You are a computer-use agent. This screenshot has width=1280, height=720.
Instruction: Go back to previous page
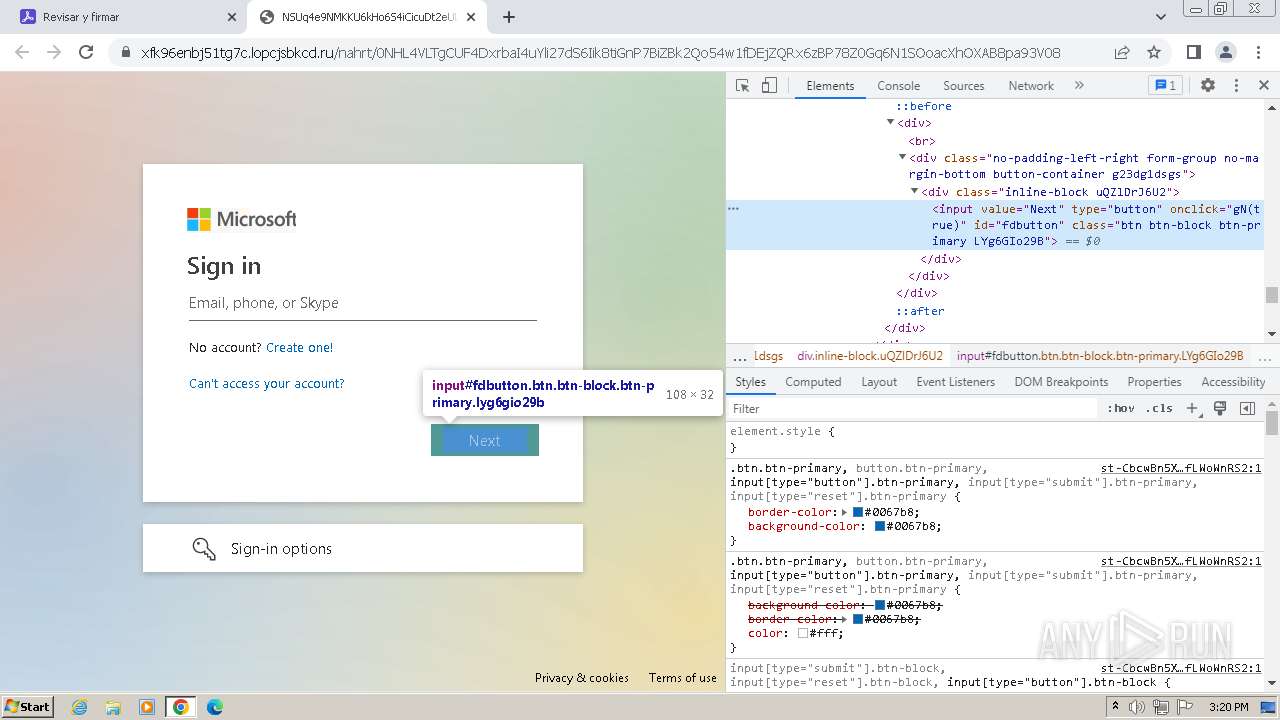pos(22,53)
